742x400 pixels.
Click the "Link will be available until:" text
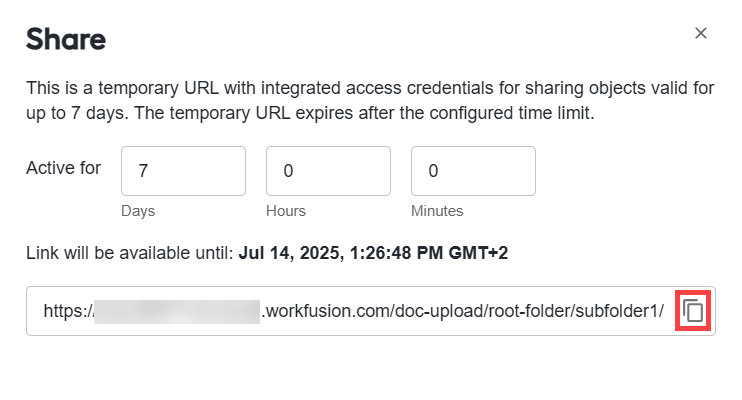pyautogui.click(x=130, y=253)
